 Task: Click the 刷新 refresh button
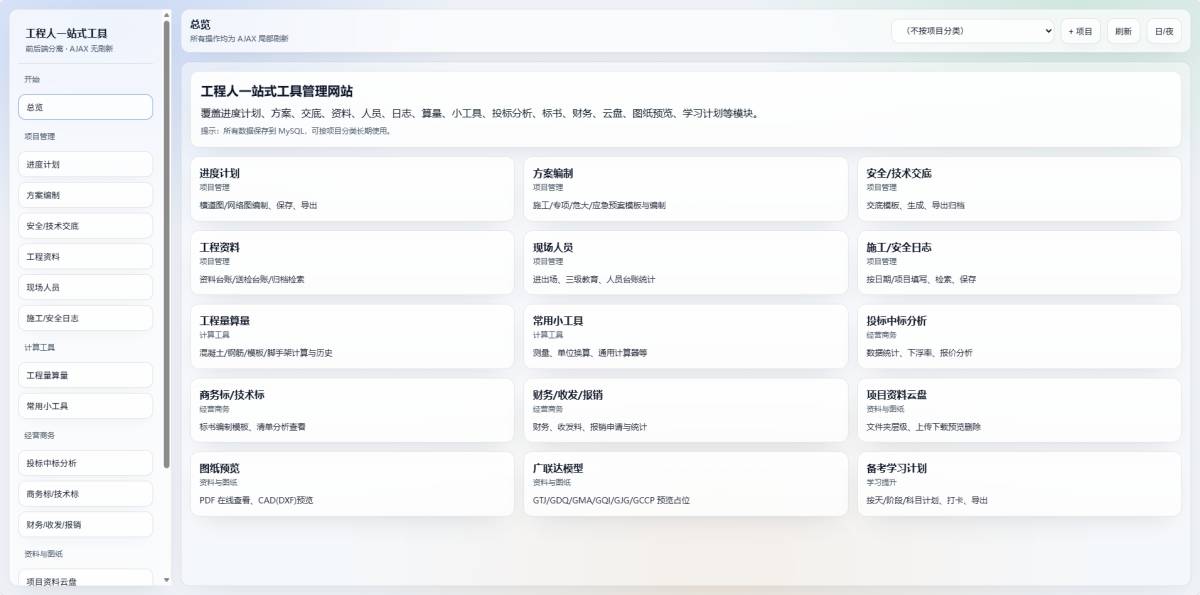pyautogui.click(x=1123, y=31)
